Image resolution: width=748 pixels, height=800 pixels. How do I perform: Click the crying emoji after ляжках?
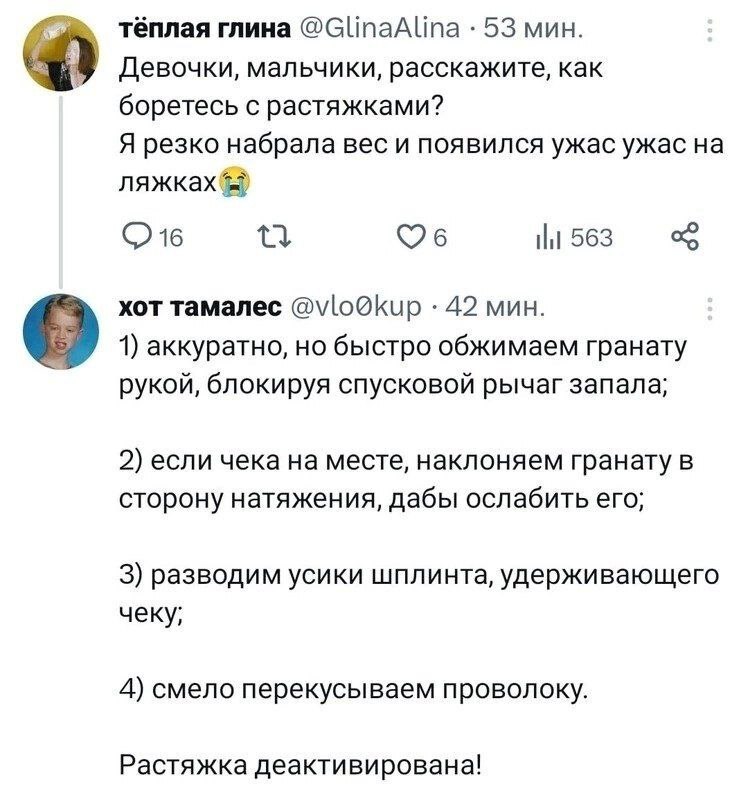click(235, 182)
